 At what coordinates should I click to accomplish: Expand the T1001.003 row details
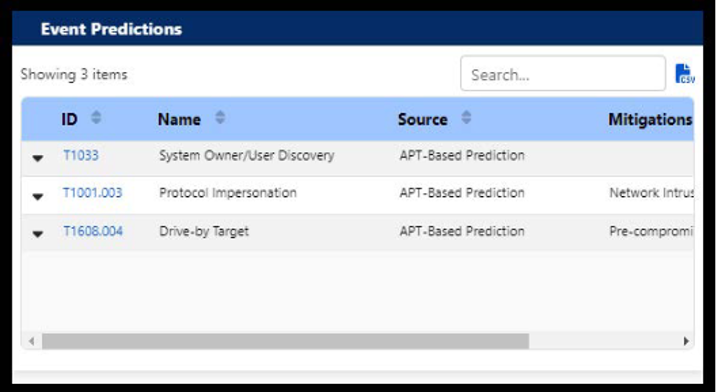click(38, 197)
